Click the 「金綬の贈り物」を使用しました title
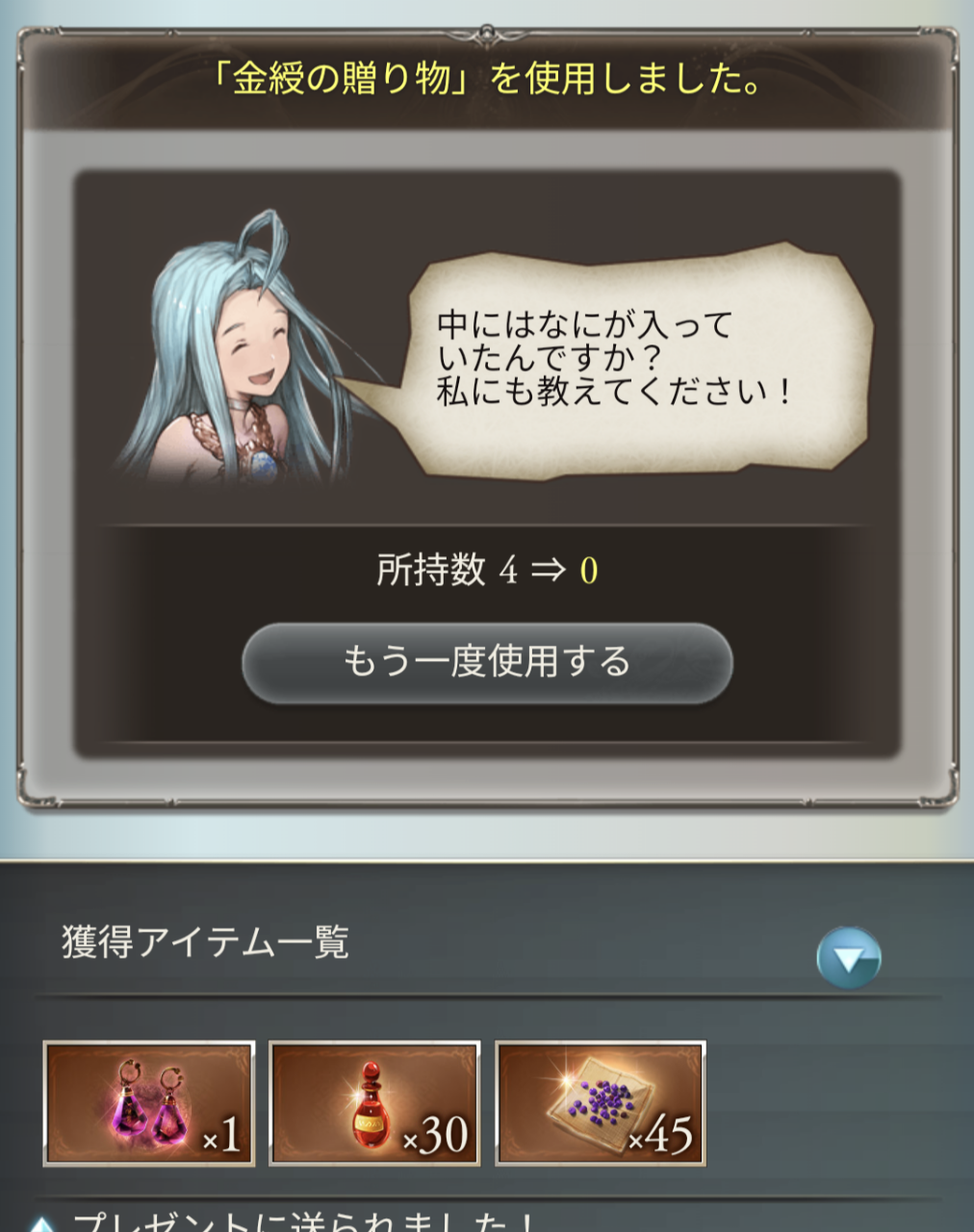 coord(487,79)
